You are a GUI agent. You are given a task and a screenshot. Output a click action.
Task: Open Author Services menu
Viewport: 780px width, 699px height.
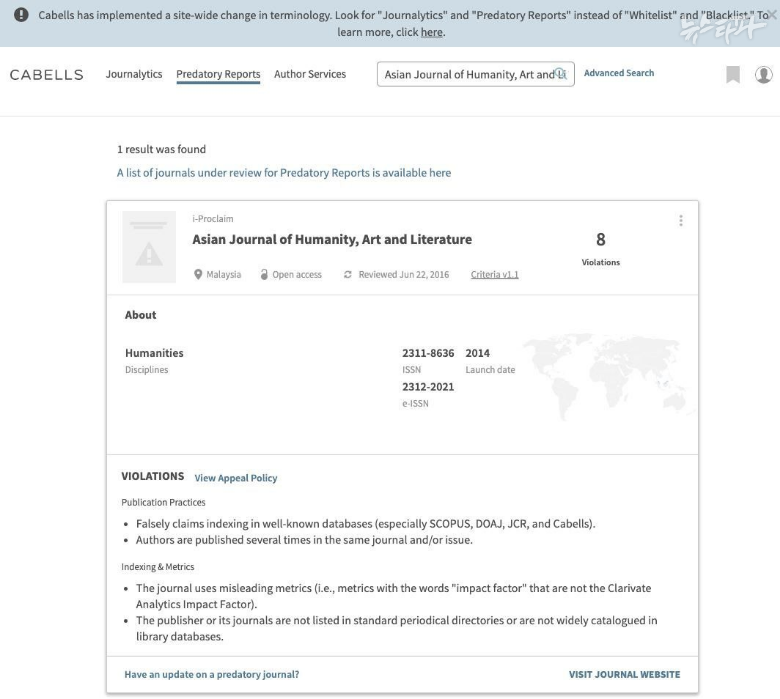coord(310,74)
